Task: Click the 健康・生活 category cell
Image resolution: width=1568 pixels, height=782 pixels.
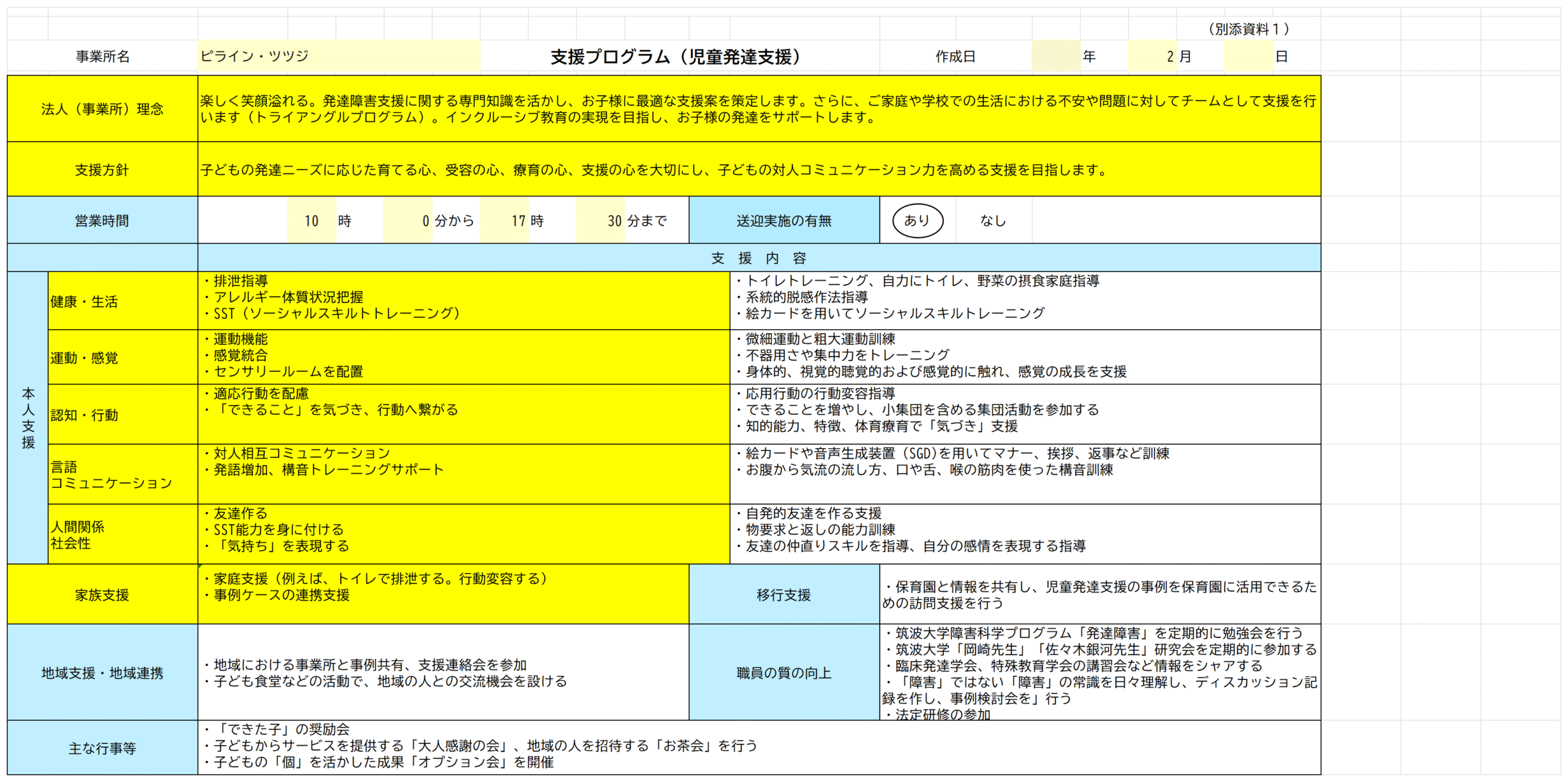Action: pyautogui.click(x=123, y=301)
